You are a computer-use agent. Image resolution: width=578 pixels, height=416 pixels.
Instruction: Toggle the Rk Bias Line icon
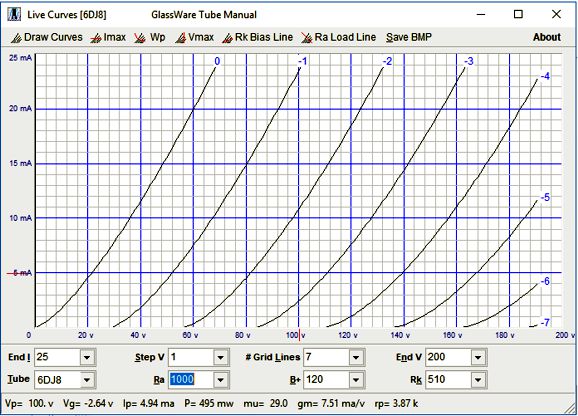[x=227, y=38]
